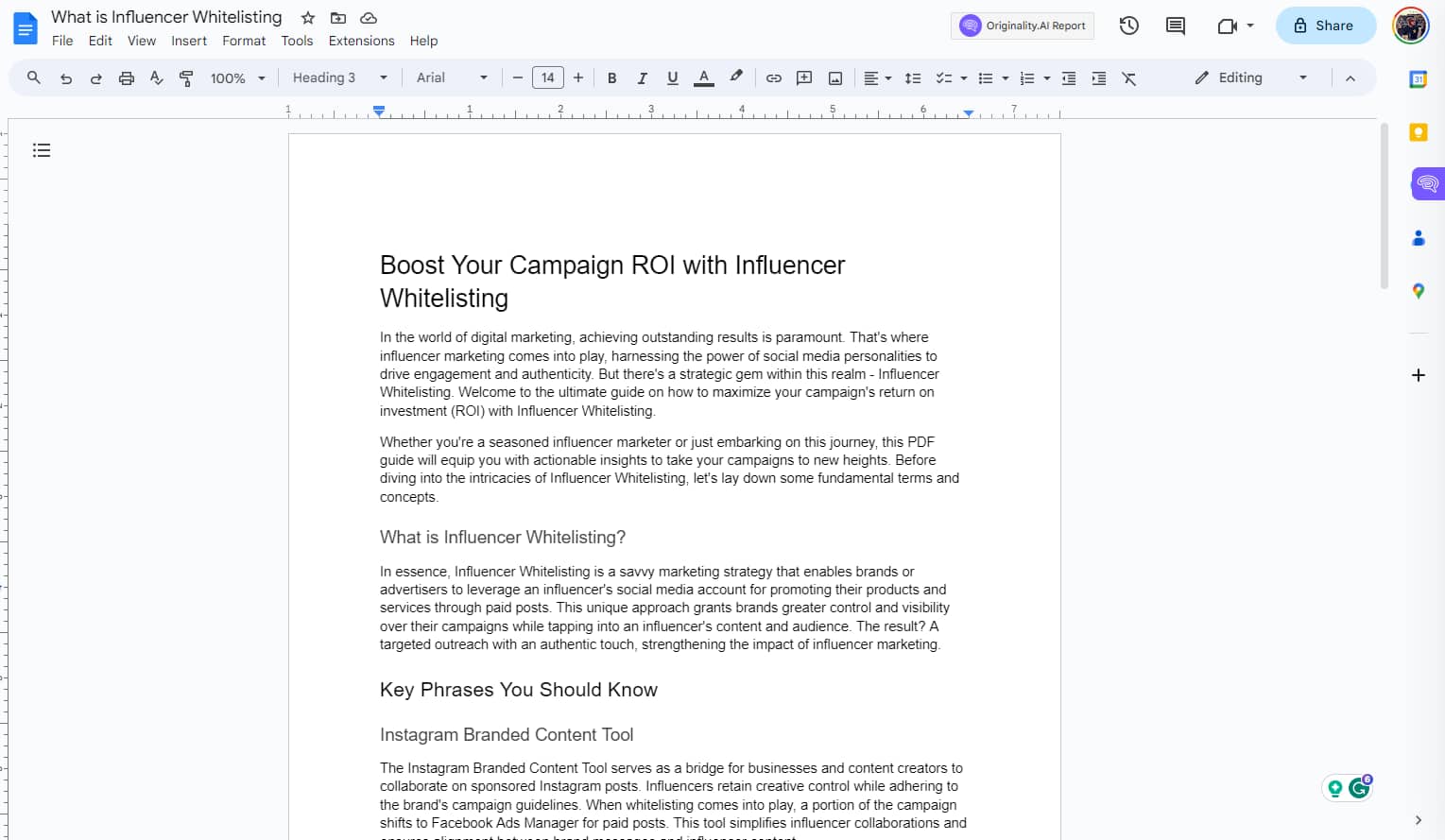Viewport: 1445px width, 840px height.
Task: Open version history clock icon
Action: 1128,26
